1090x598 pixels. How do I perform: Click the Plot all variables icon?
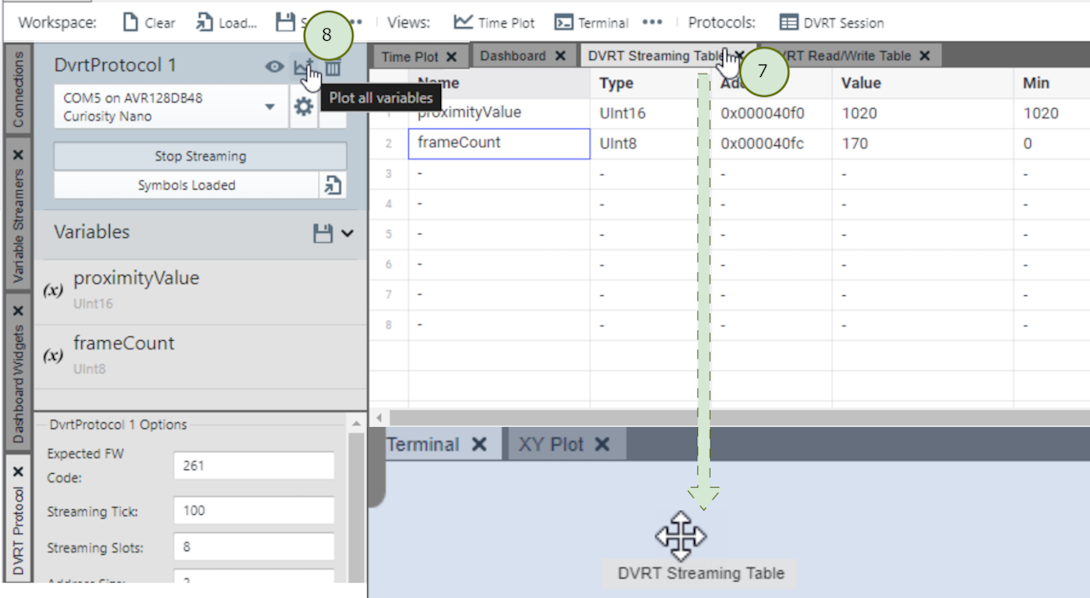(302, 67)
